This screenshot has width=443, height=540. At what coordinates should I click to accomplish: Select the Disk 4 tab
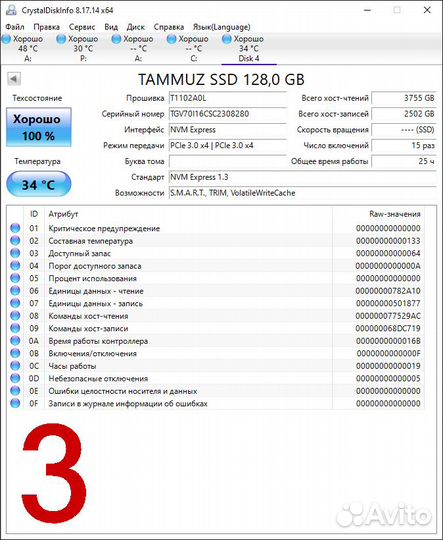pos(249,49)
